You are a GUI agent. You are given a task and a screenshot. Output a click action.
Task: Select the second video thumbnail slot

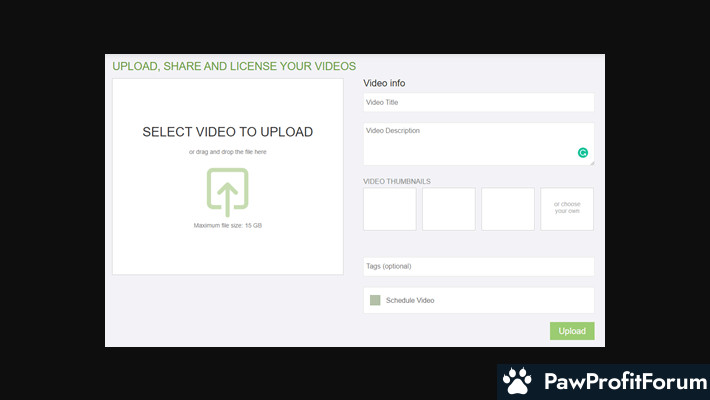coord(449,209)
